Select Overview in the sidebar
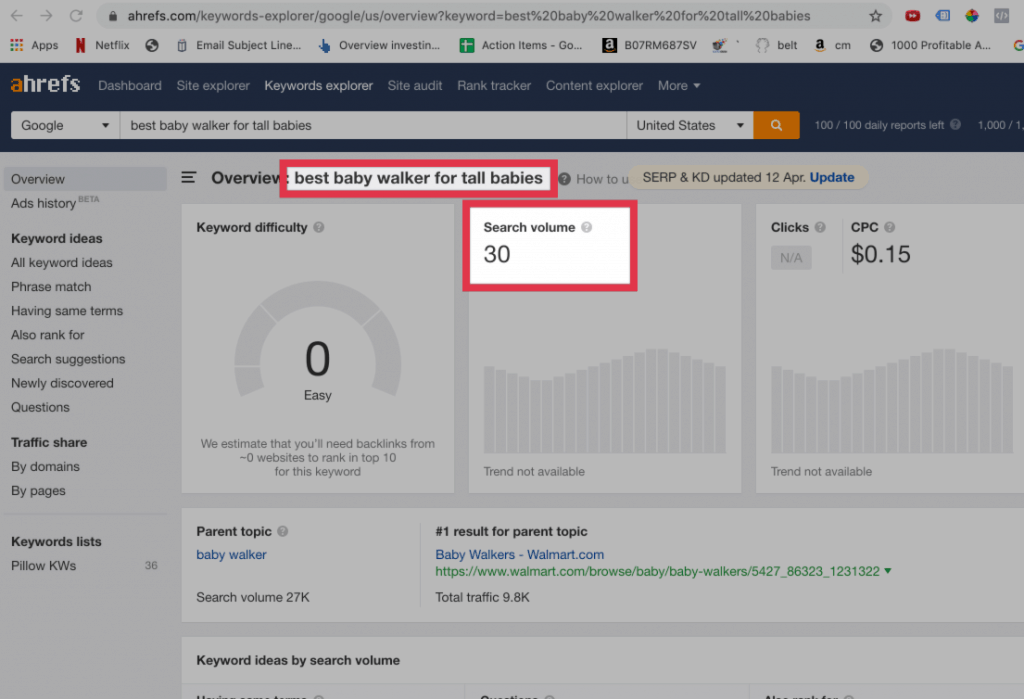This screenshot has width=1024, height=699. click(85, 179)
